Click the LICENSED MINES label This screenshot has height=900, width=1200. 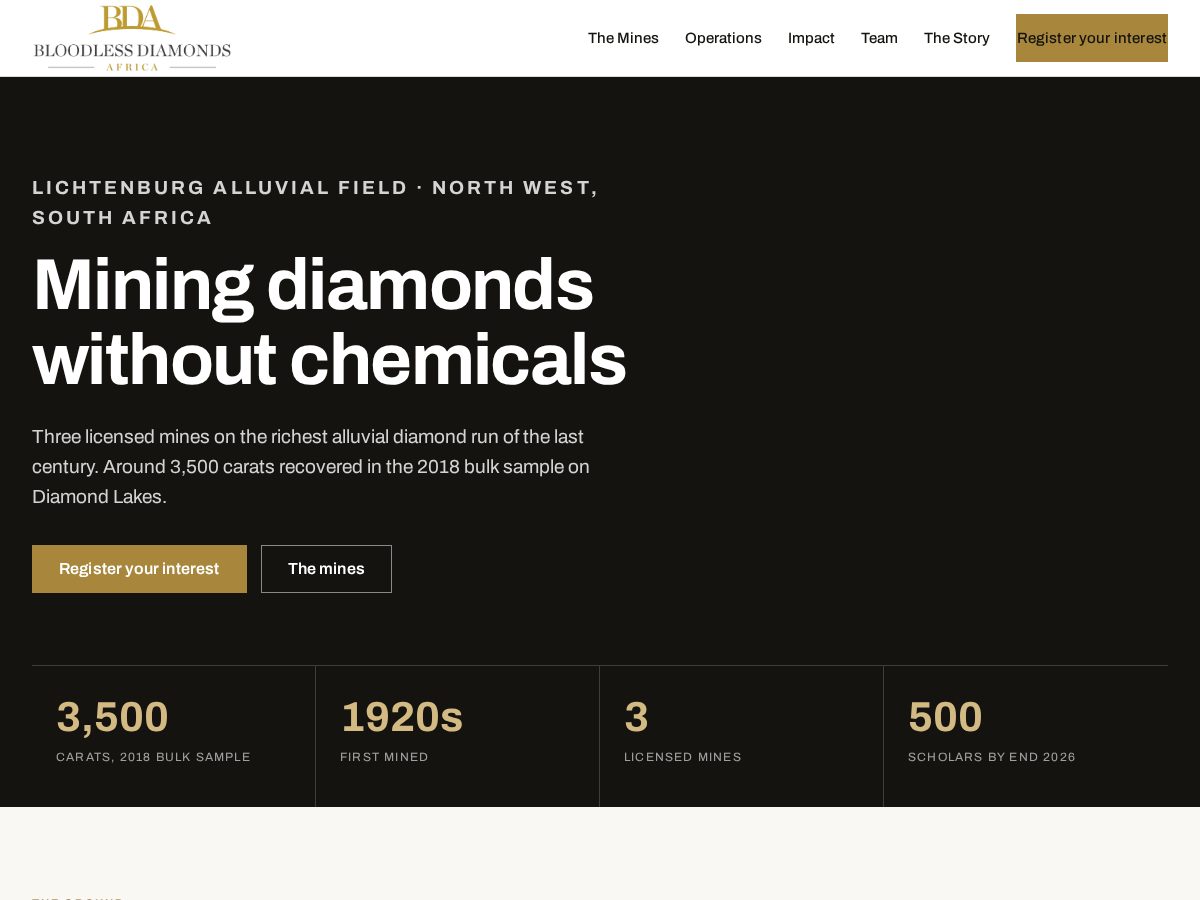pos(683,757)
